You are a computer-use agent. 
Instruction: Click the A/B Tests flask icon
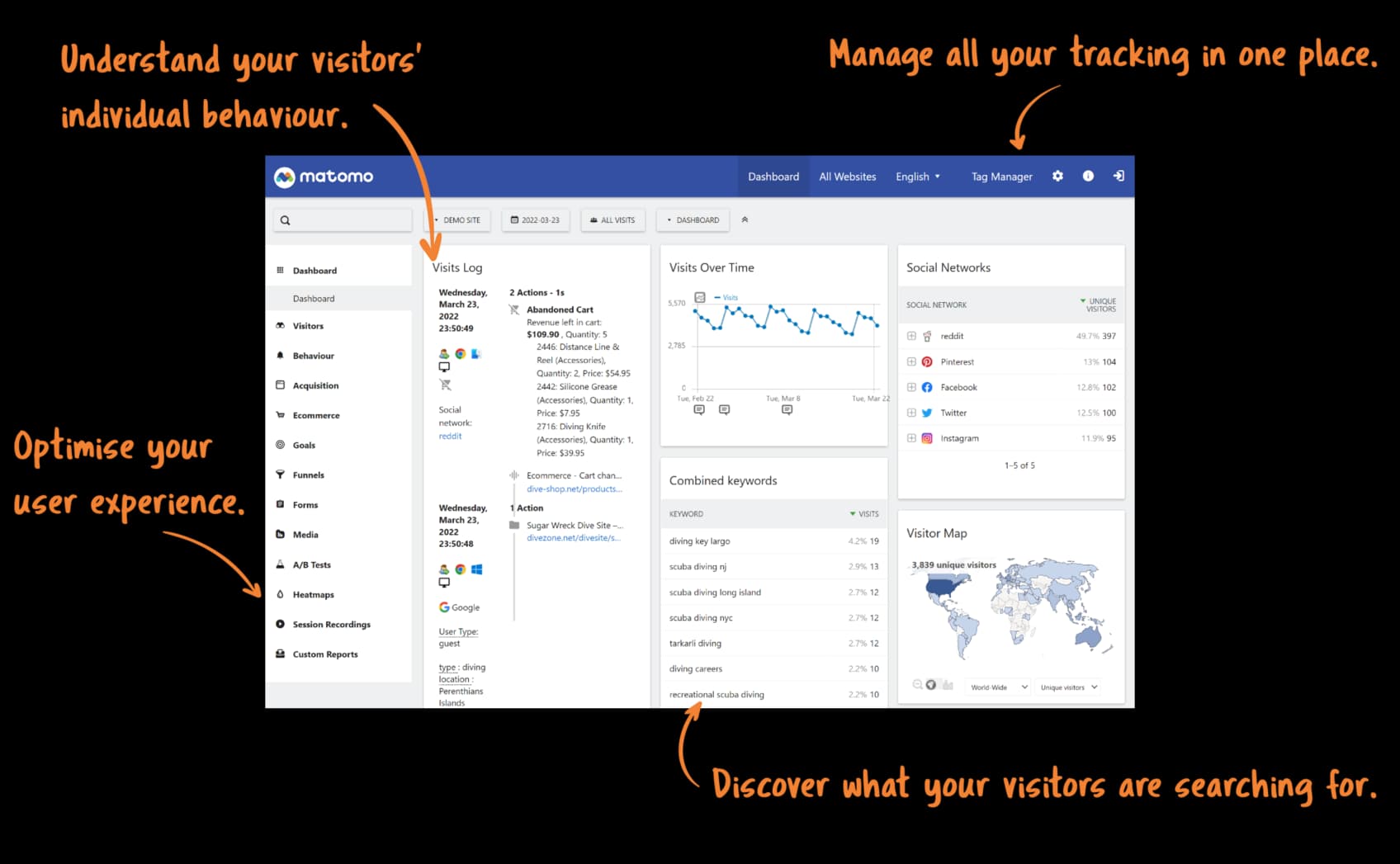coord(281,564)
